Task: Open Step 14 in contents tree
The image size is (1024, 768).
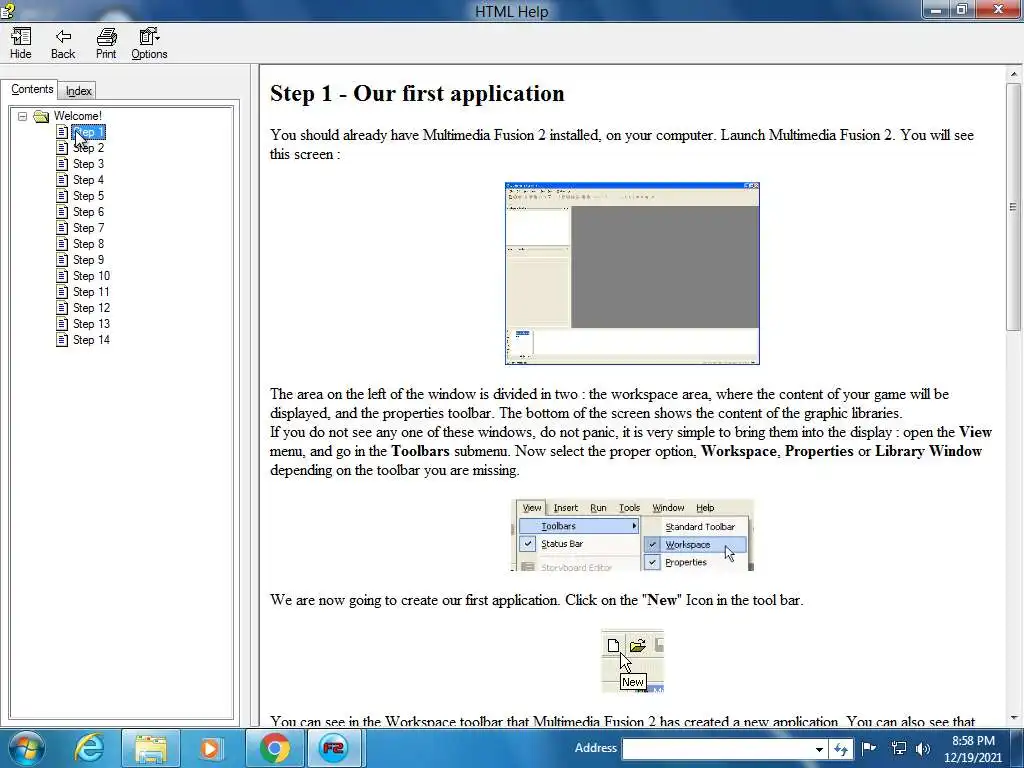Action: click(91, 340)
